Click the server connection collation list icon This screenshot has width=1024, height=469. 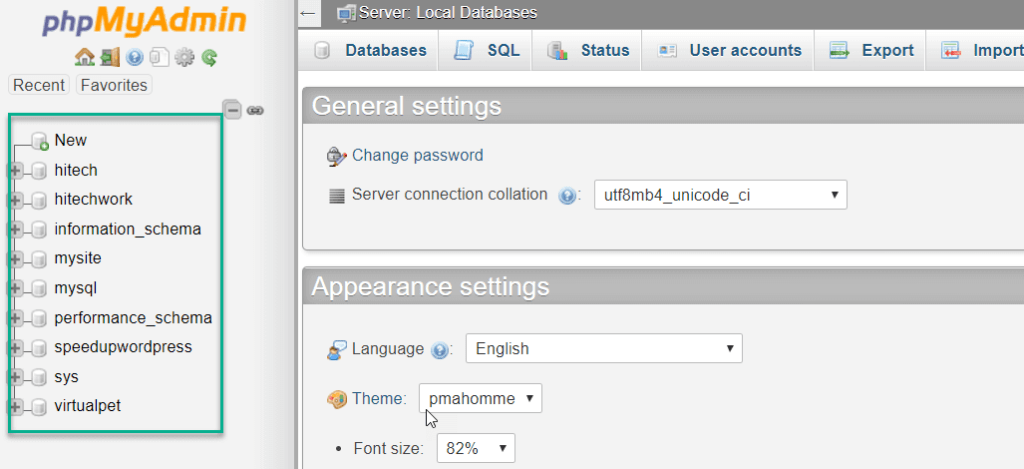click(336, 195)
